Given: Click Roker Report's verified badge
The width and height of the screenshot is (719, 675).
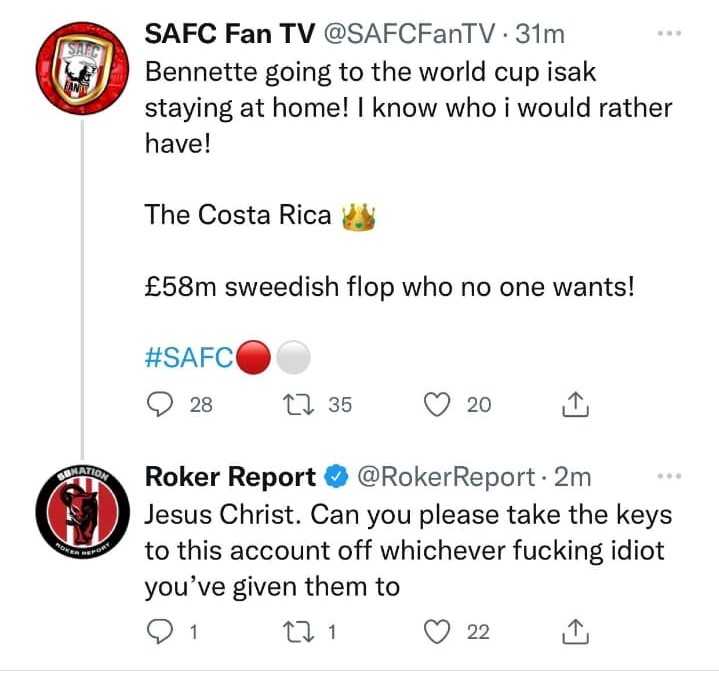Looking at the screenshot, I should [337, 477].
